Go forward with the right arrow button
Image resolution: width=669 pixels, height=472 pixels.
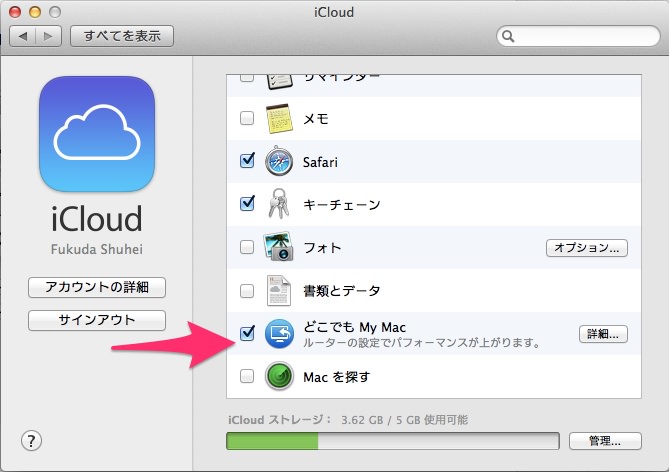[x=49, y=36]
